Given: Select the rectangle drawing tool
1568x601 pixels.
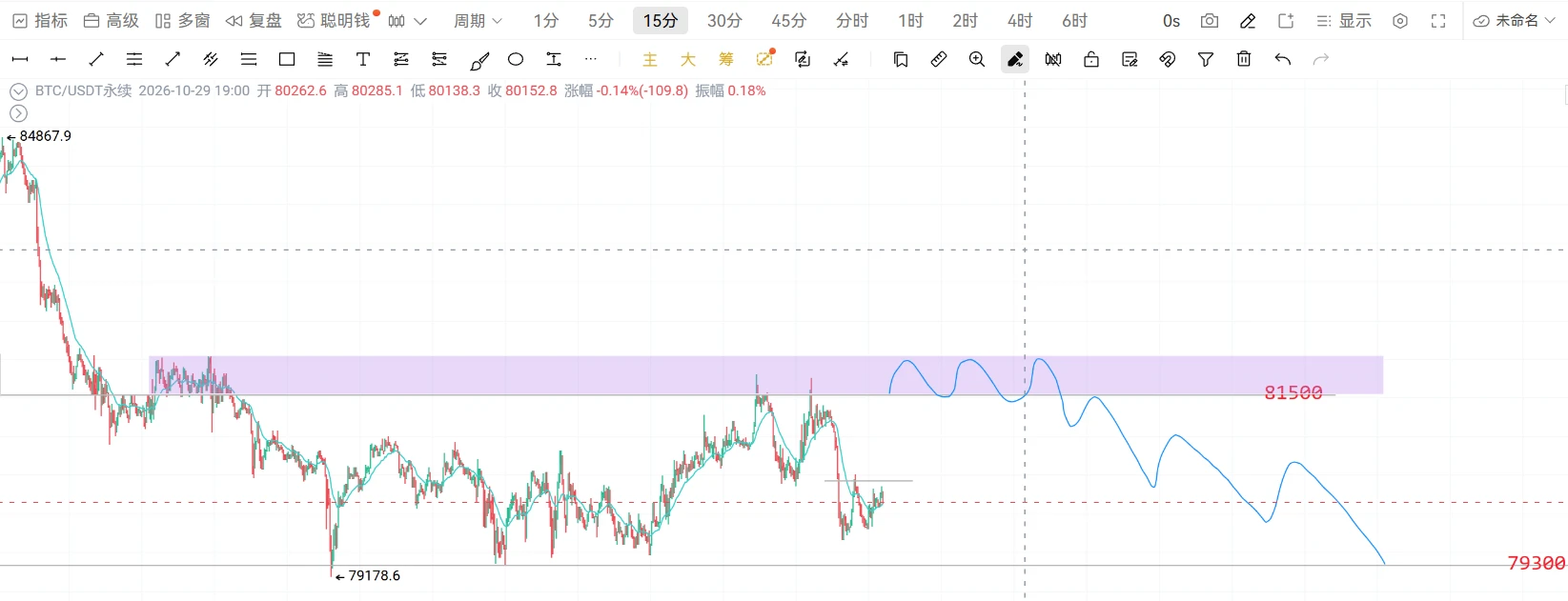Looking at the screenshot, I should pos(287,59).
